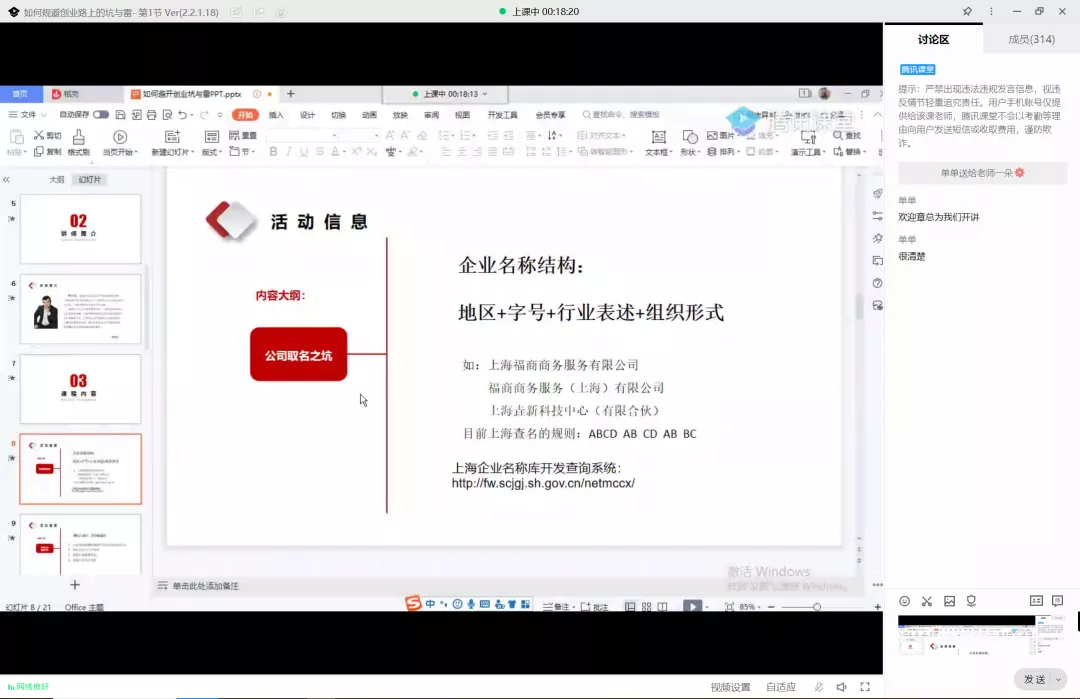Select the slide 7 thumbnail labeled 03

pos(81,389)
